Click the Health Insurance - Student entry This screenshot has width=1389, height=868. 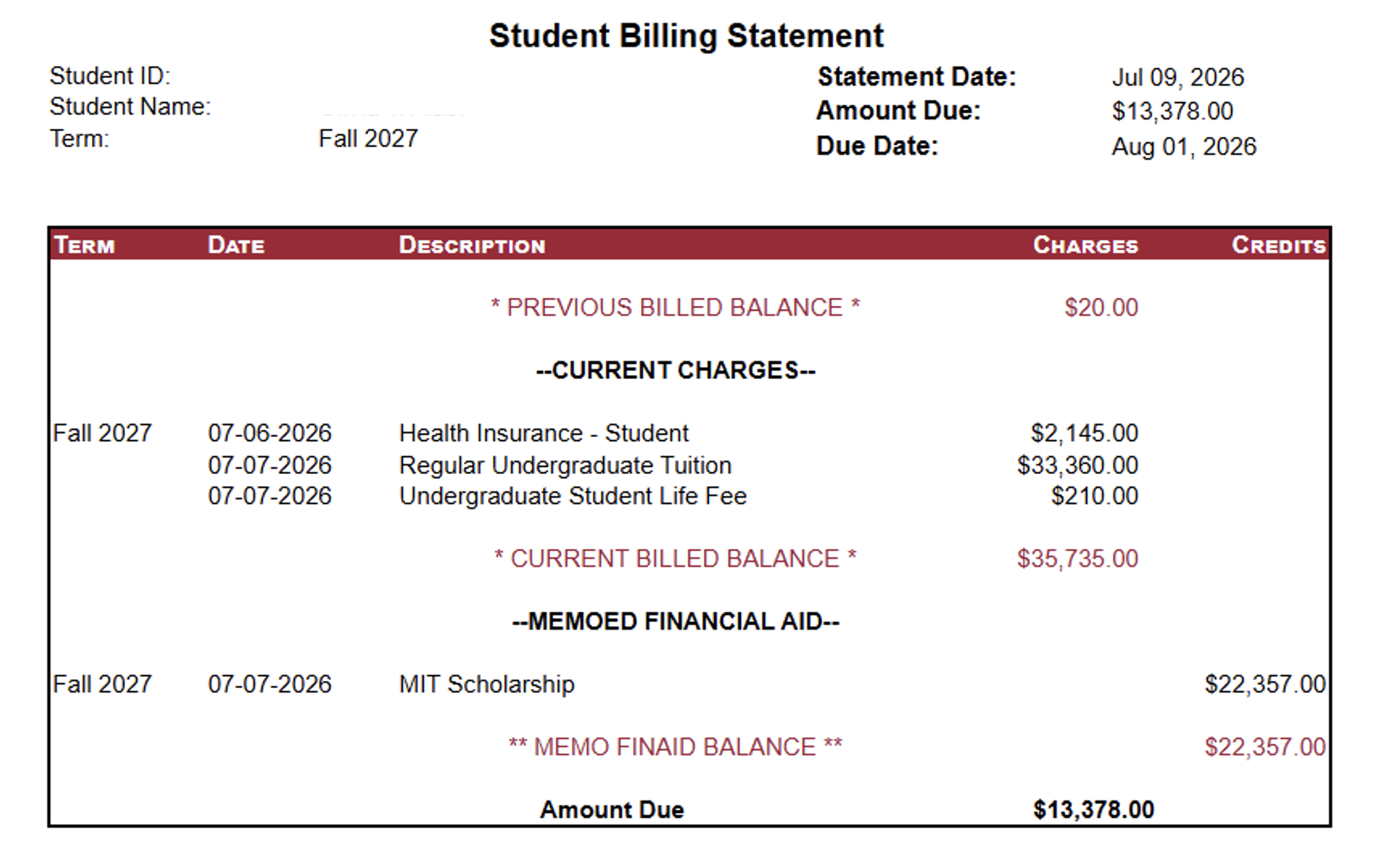[543, 433]
